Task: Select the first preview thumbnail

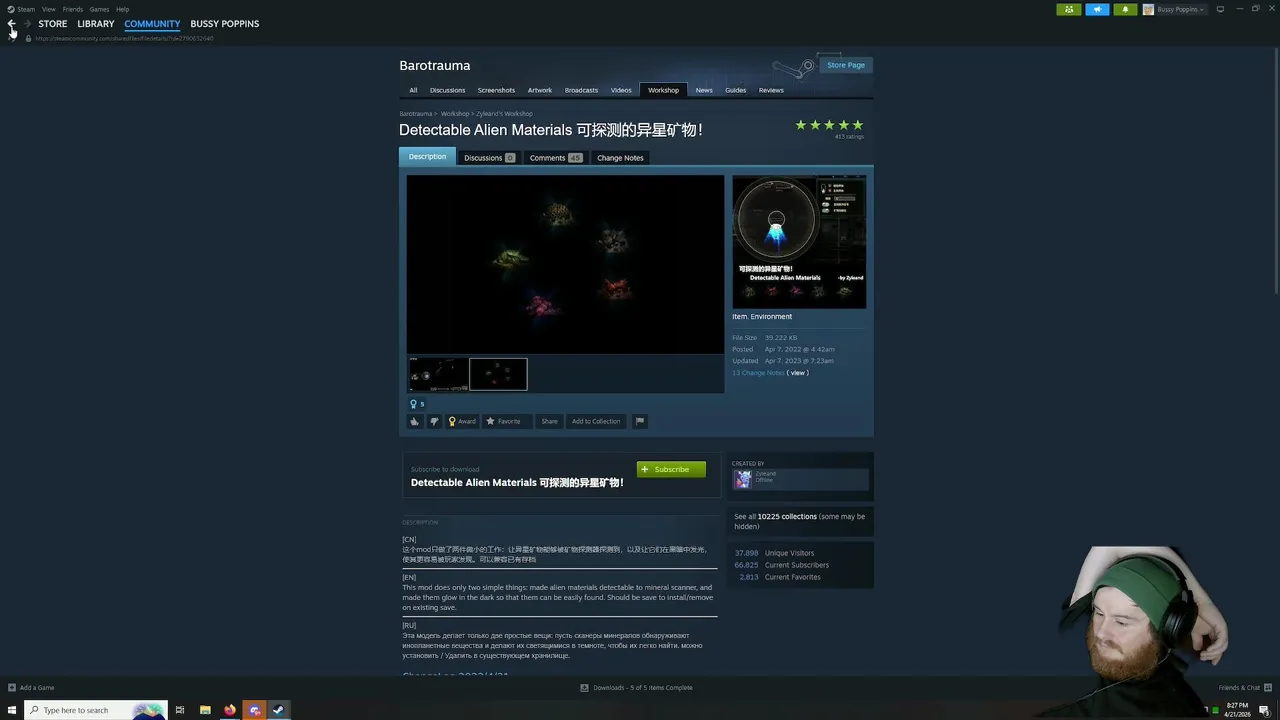Action: 438,374
